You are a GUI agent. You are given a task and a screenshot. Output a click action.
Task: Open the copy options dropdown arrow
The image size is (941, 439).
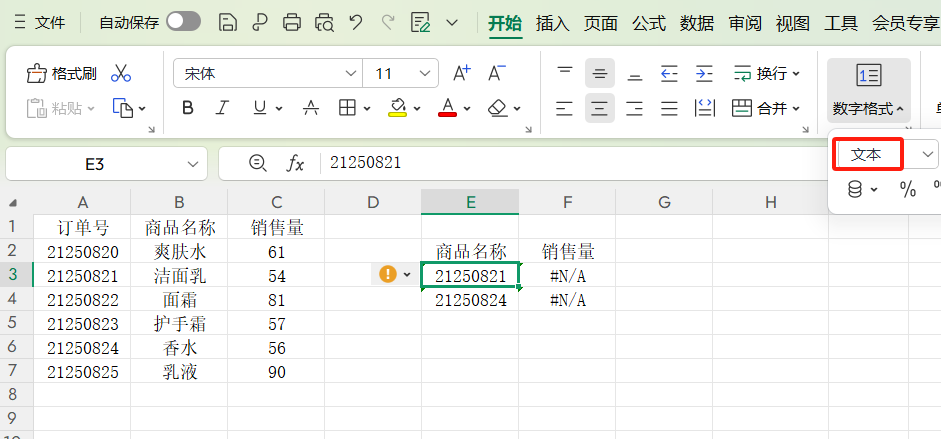142,109
